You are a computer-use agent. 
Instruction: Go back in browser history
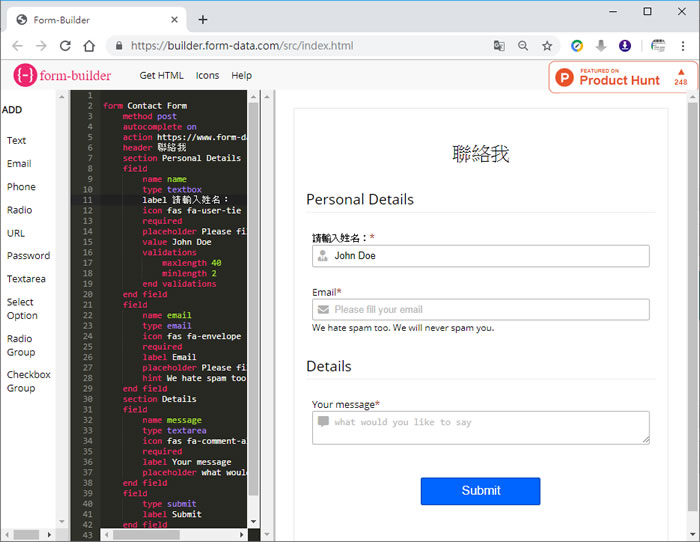[17, 46]
